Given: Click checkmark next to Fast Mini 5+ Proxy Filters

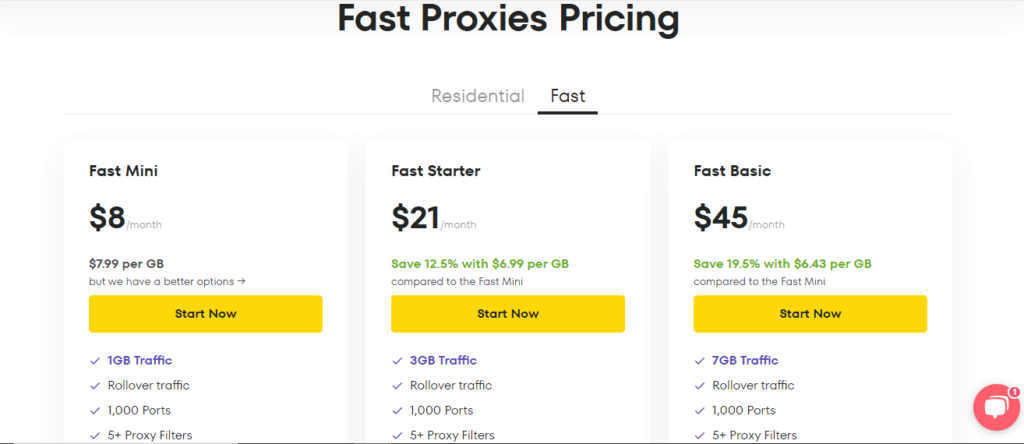Looking at the screenshot, I should tap(95, 435).
